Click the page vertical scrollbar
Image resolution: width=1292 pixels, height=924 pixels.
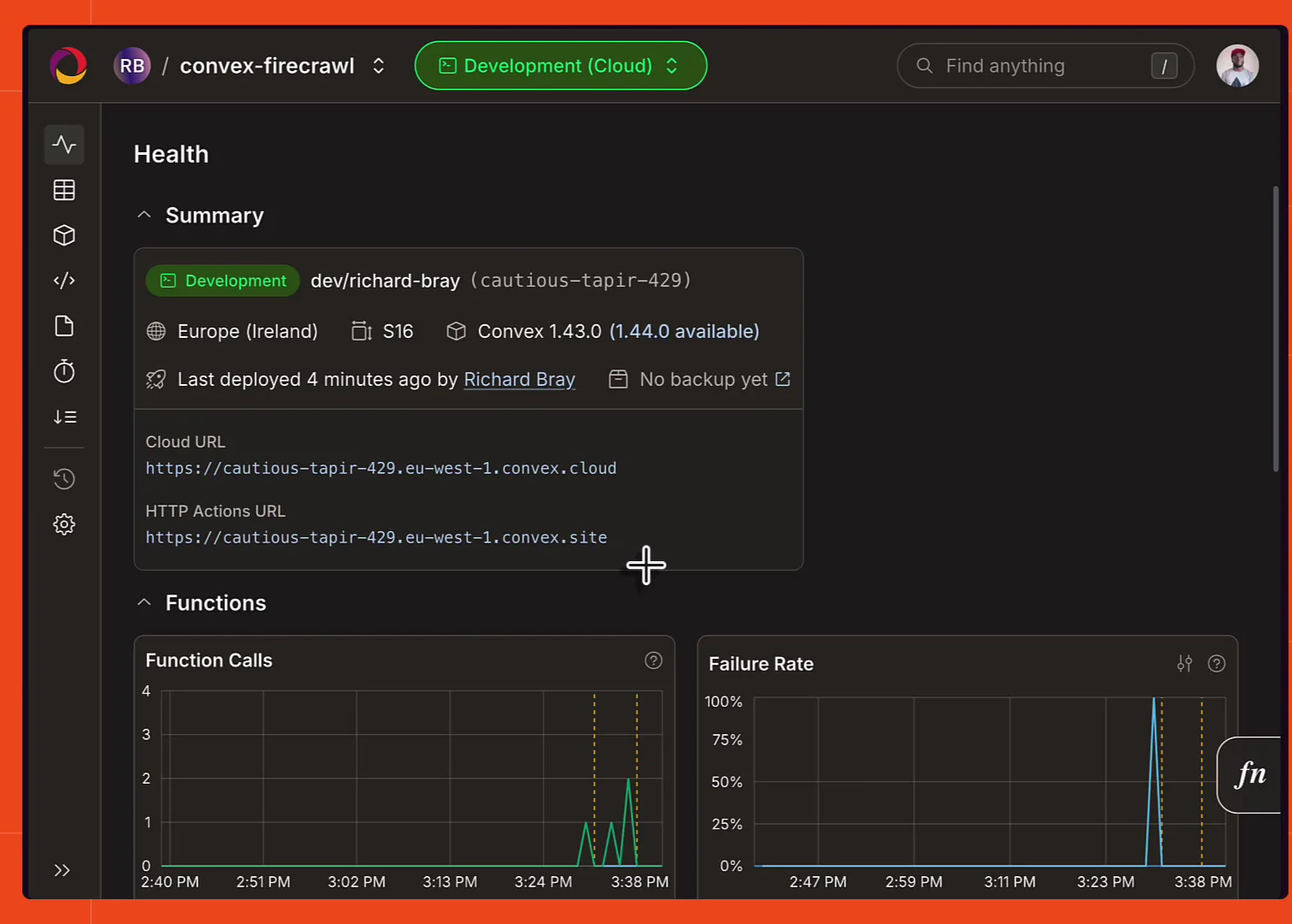1276,329
